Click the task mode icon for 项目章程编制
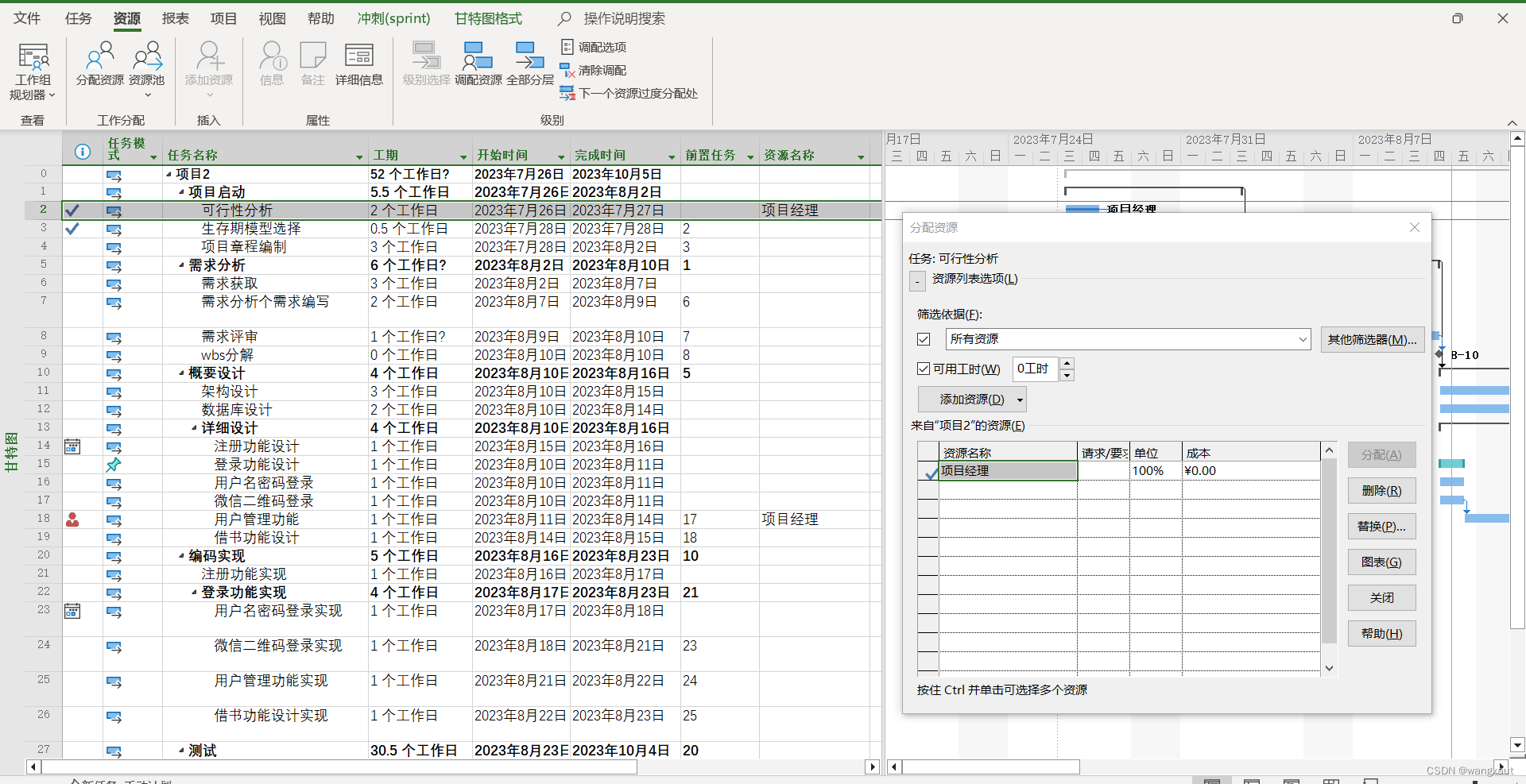 (114, 248)
